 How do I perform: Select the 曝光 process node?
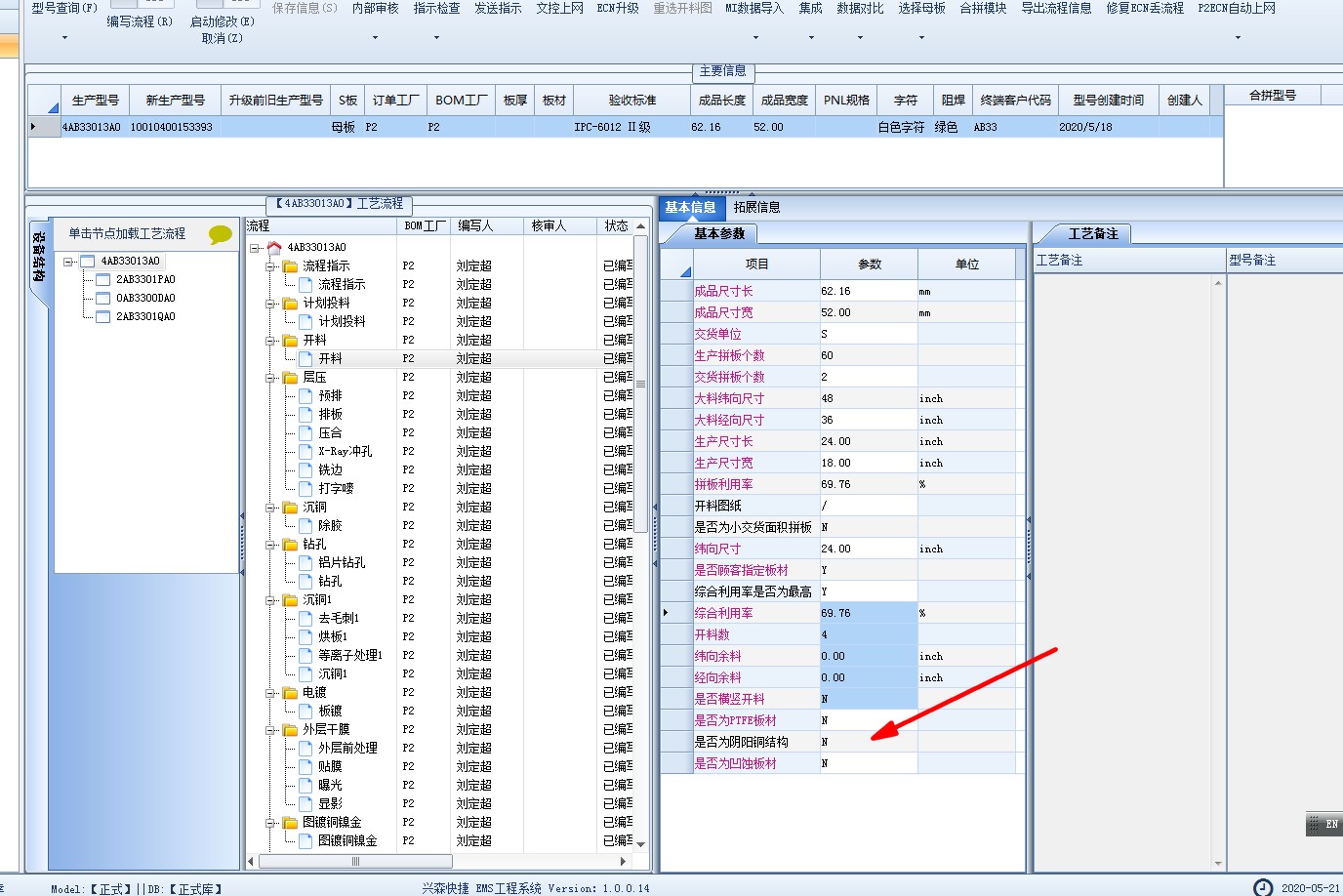(x=330, y=785)
